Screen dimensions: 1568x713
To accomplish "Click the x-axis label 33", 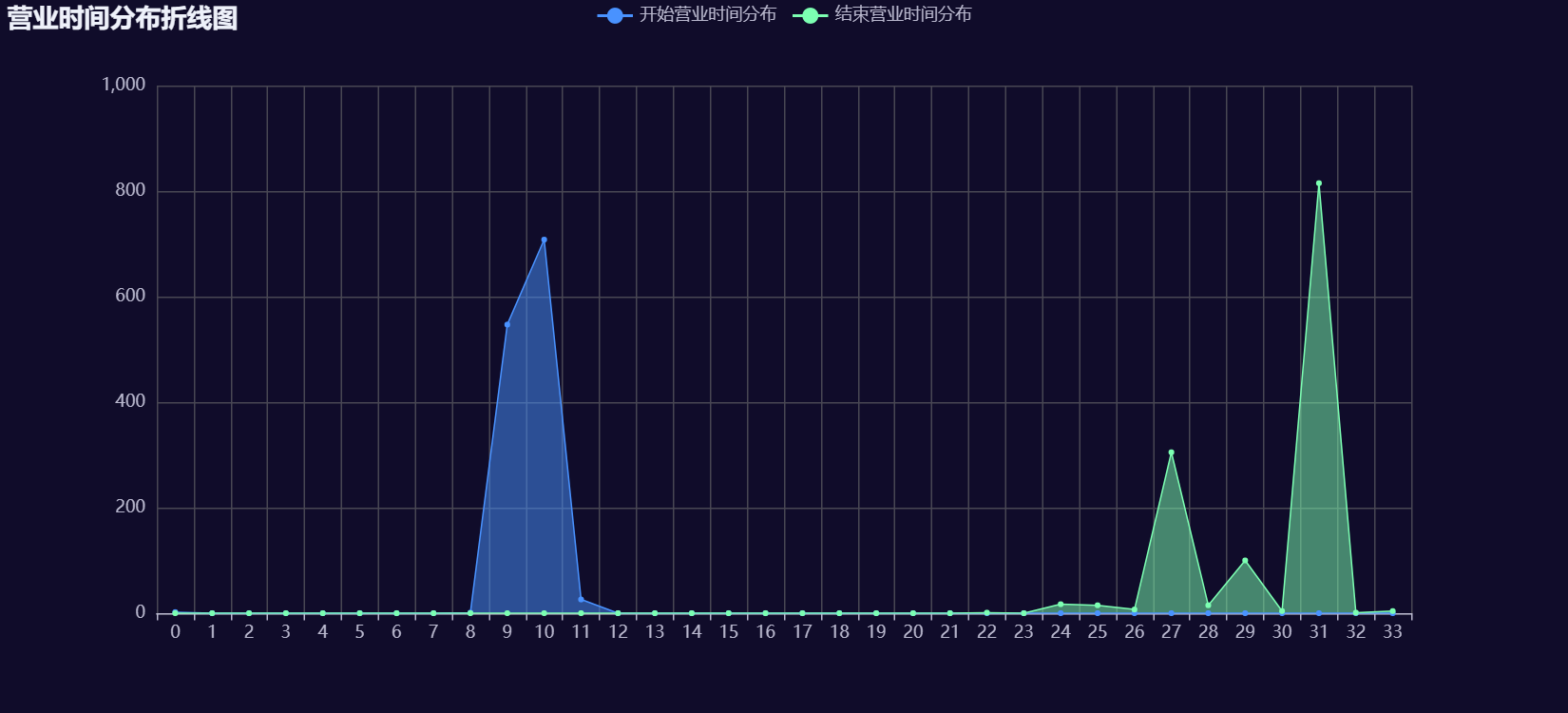I will point(1392,632).
